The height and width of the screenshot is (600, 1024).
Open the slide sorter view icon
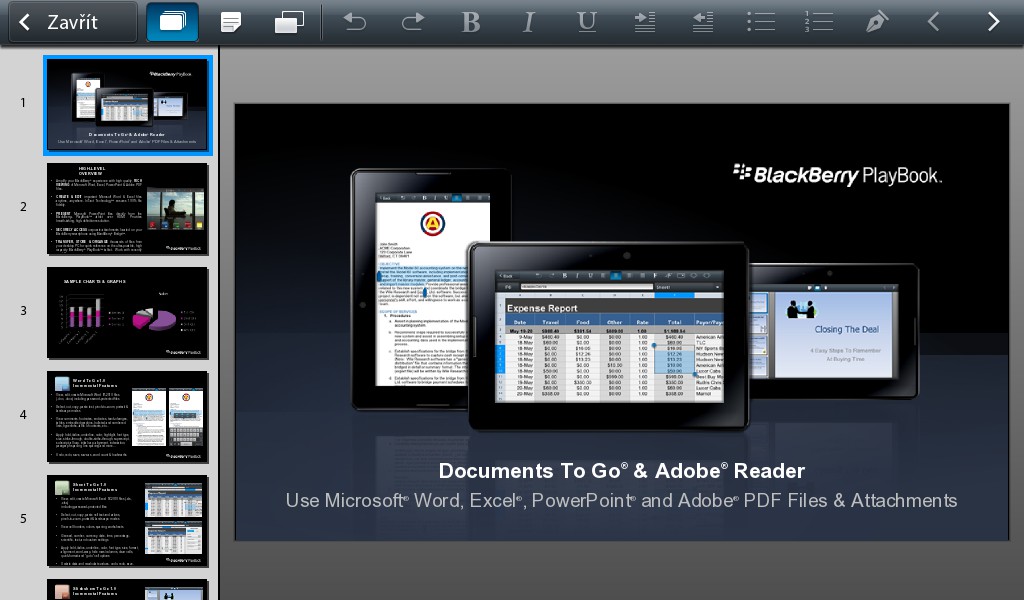point(289,22)
